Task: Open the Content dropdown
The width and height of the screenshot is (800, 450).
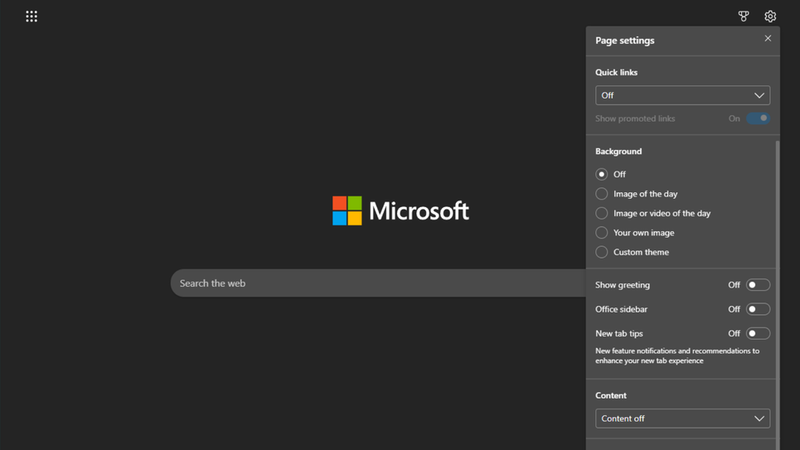Action: tap(682, 418)
